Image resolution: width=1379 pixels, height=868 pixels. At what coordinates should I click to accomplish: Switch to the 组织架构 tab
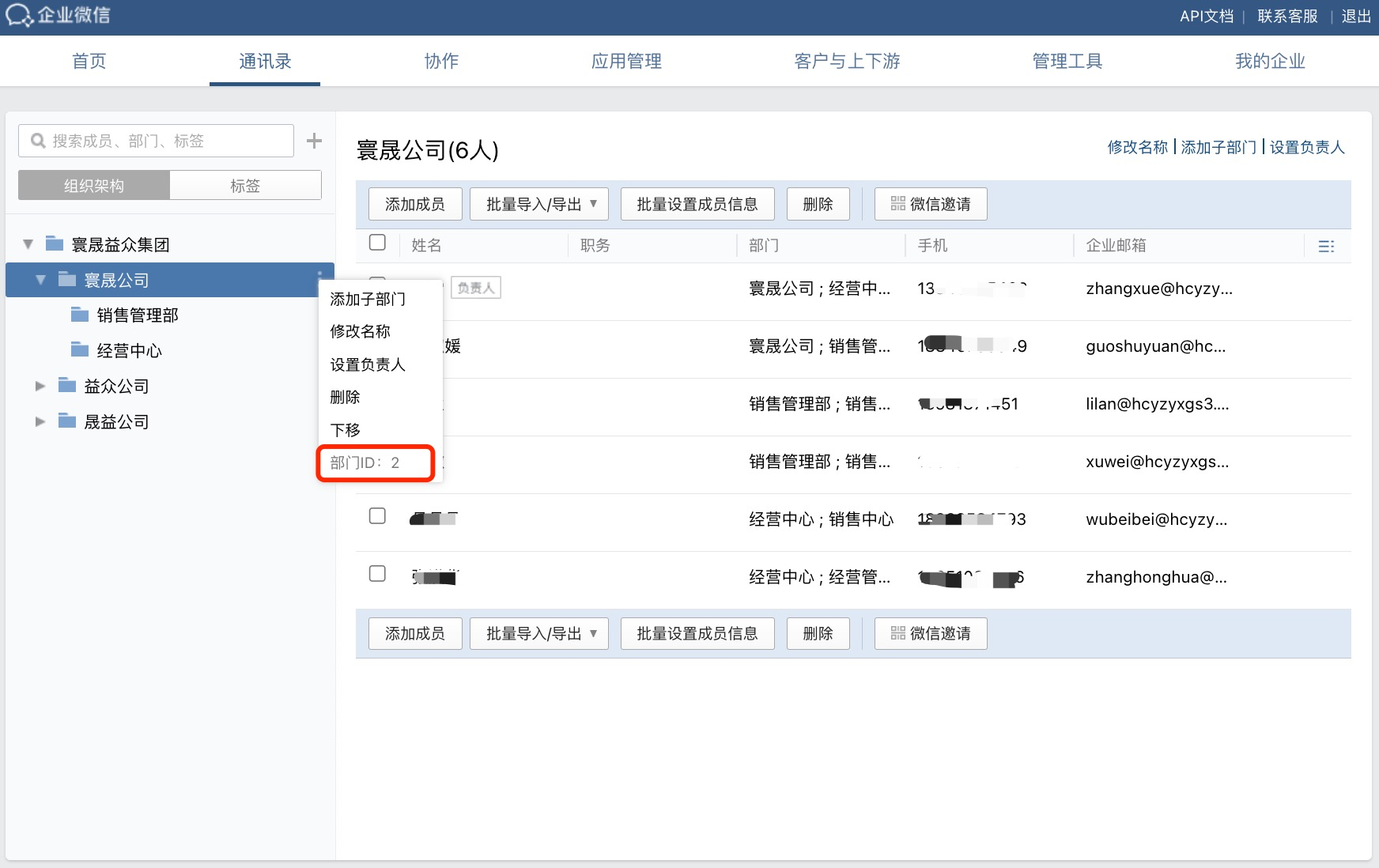point(94,186)
